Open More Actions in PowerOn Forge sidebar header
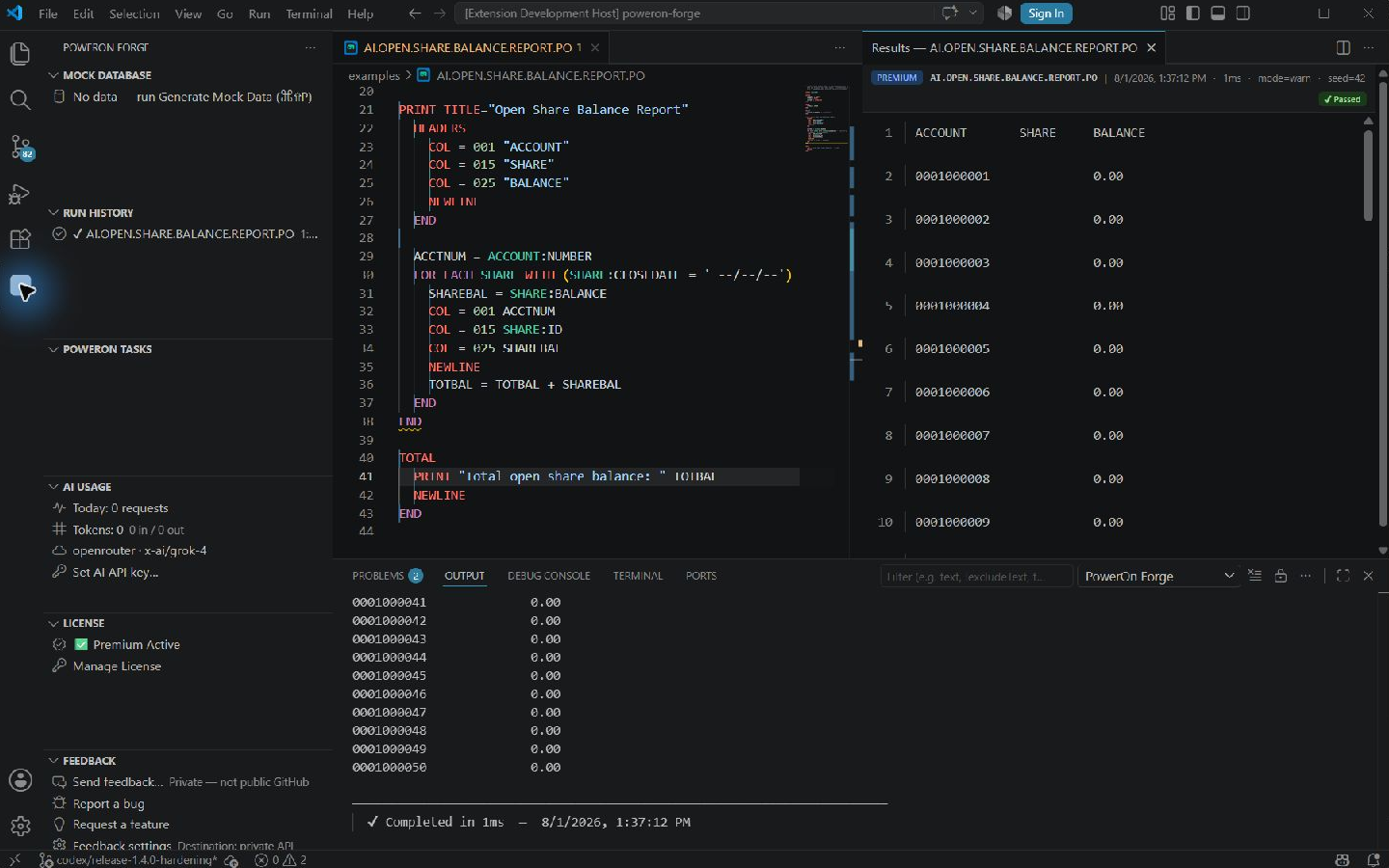 click(x=310, y=47)
